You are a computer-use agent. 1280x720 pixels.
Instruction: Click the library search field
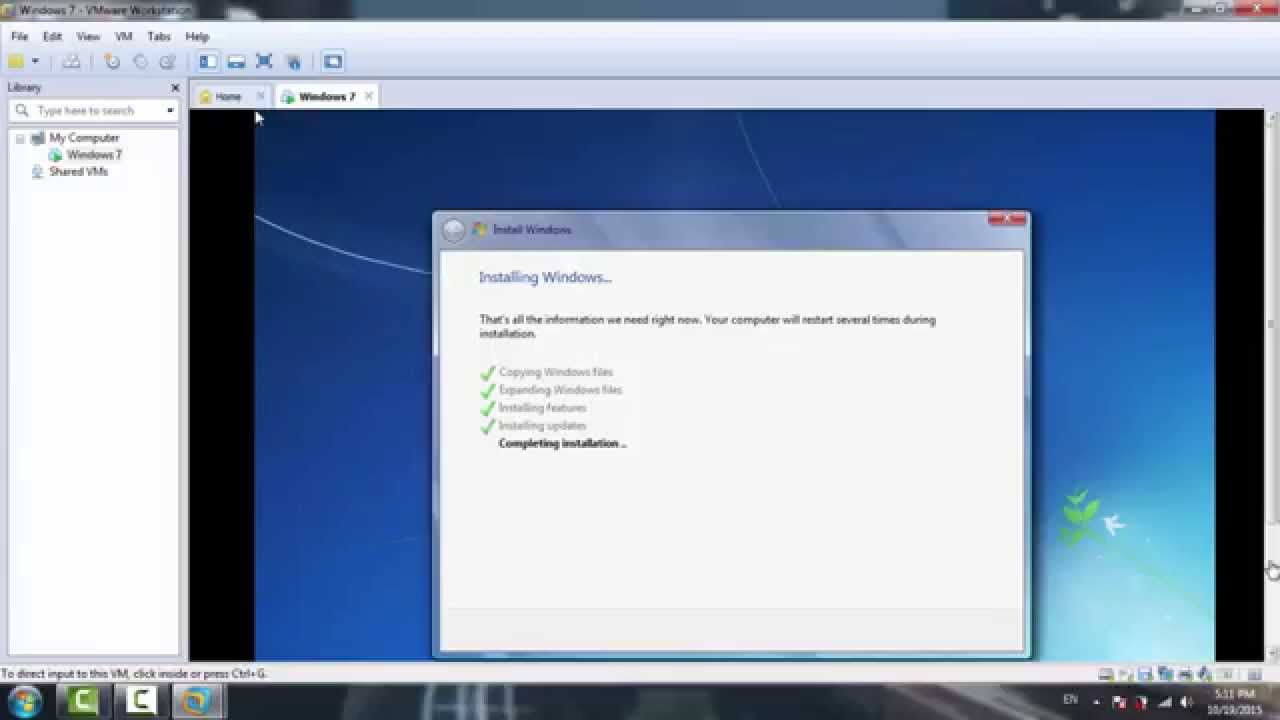click(93, 110)
